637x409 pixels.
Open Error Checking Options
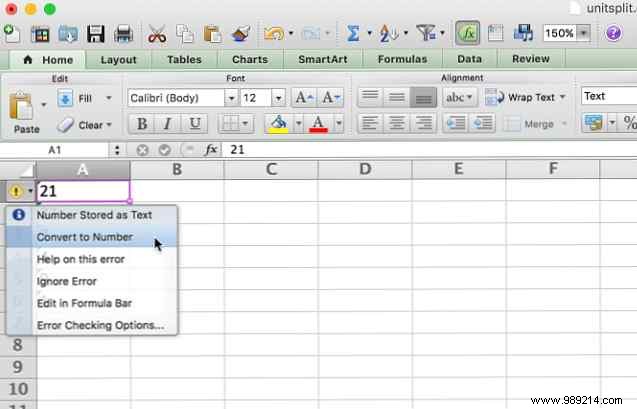[x=92, y=325]
